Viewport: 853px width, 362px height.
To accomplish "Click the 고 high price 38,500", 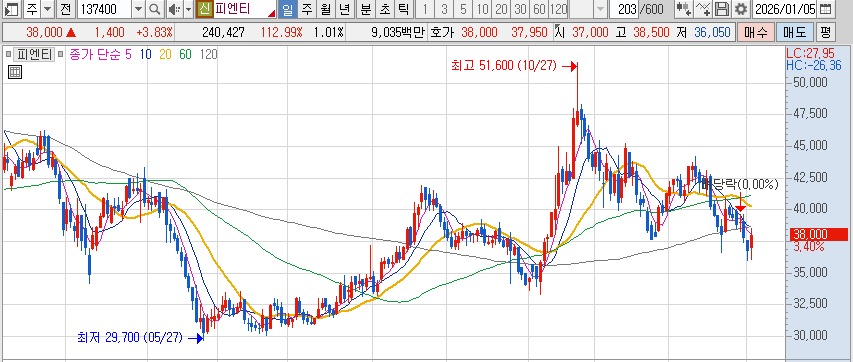I will (651, 33).
